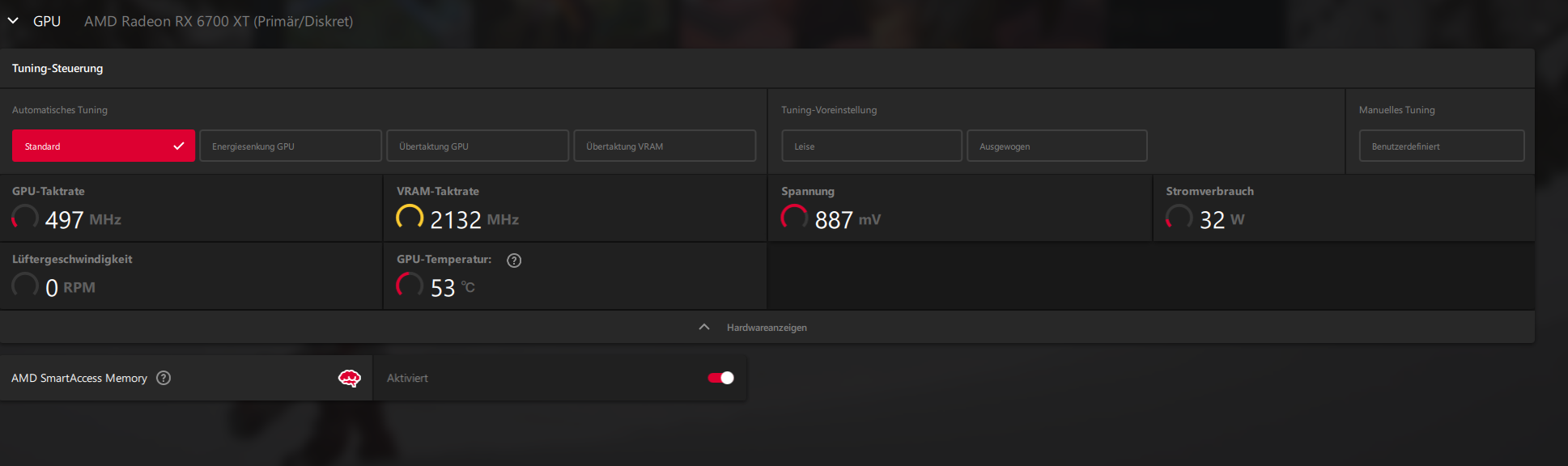Screen dimensions: 1568x466
Task: Click the Tuning-Steuerung header
Action: (57, 69)
